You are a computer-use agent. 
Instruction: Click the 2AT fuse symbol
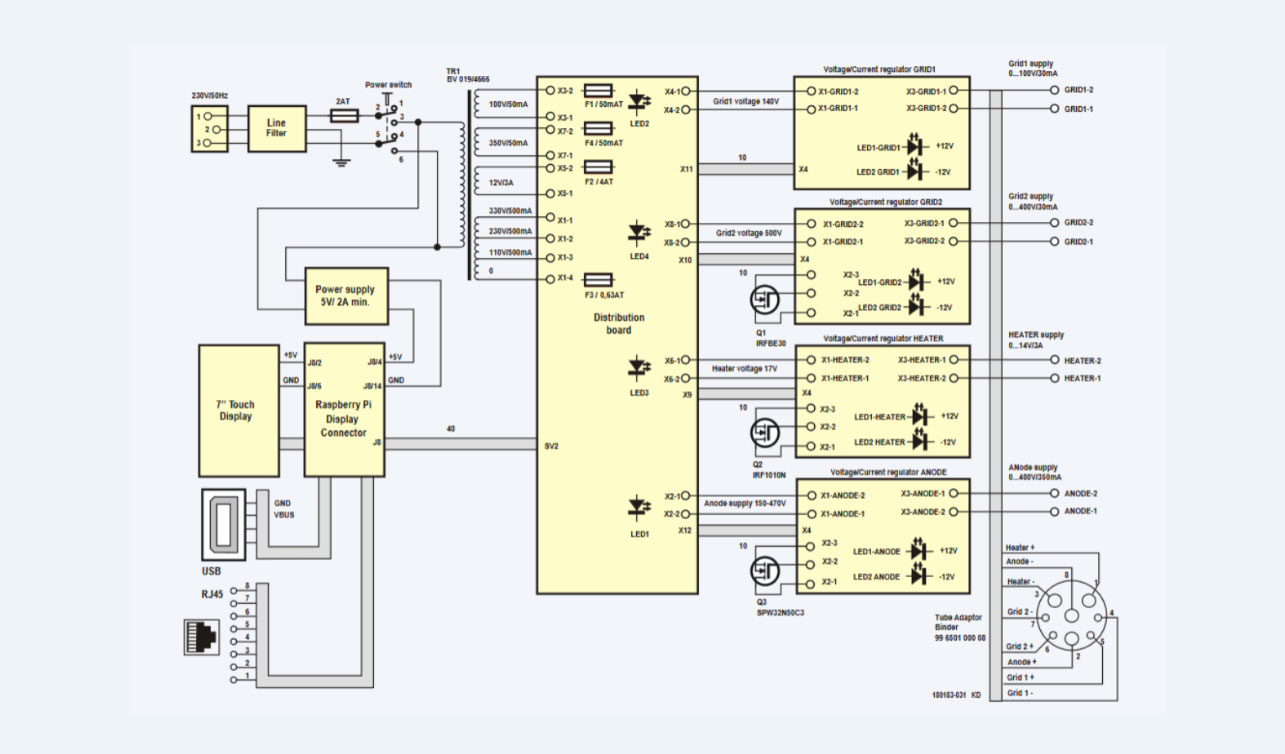[342, 117]
